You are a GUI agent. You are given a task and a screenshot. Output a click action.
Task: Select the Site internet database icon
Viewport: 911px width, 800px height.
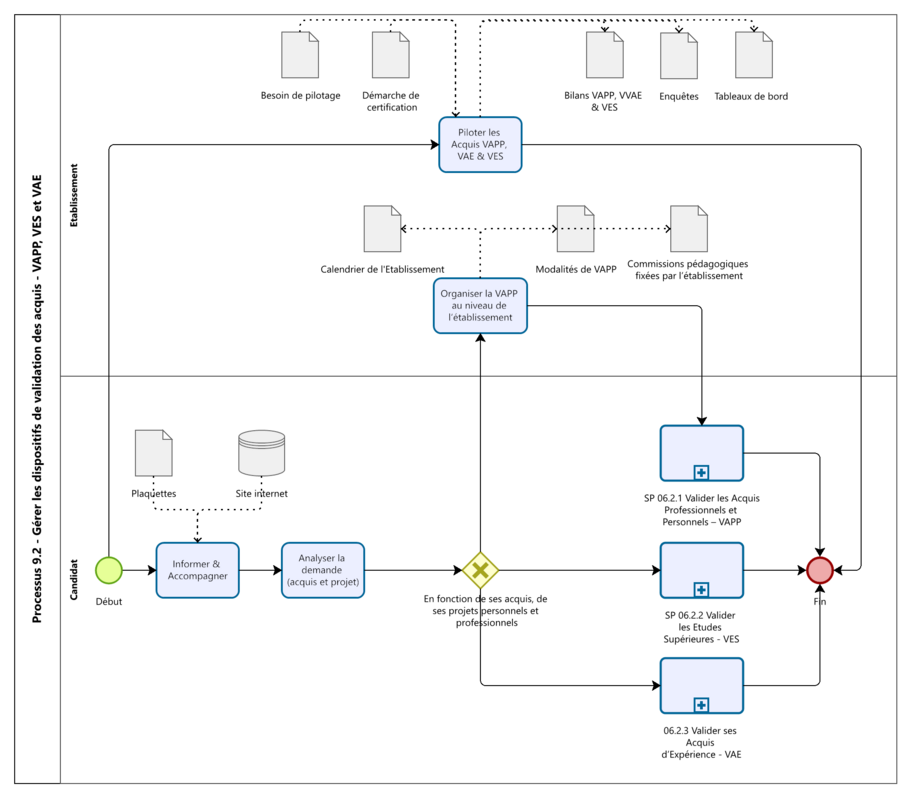[x=261, y=453]
